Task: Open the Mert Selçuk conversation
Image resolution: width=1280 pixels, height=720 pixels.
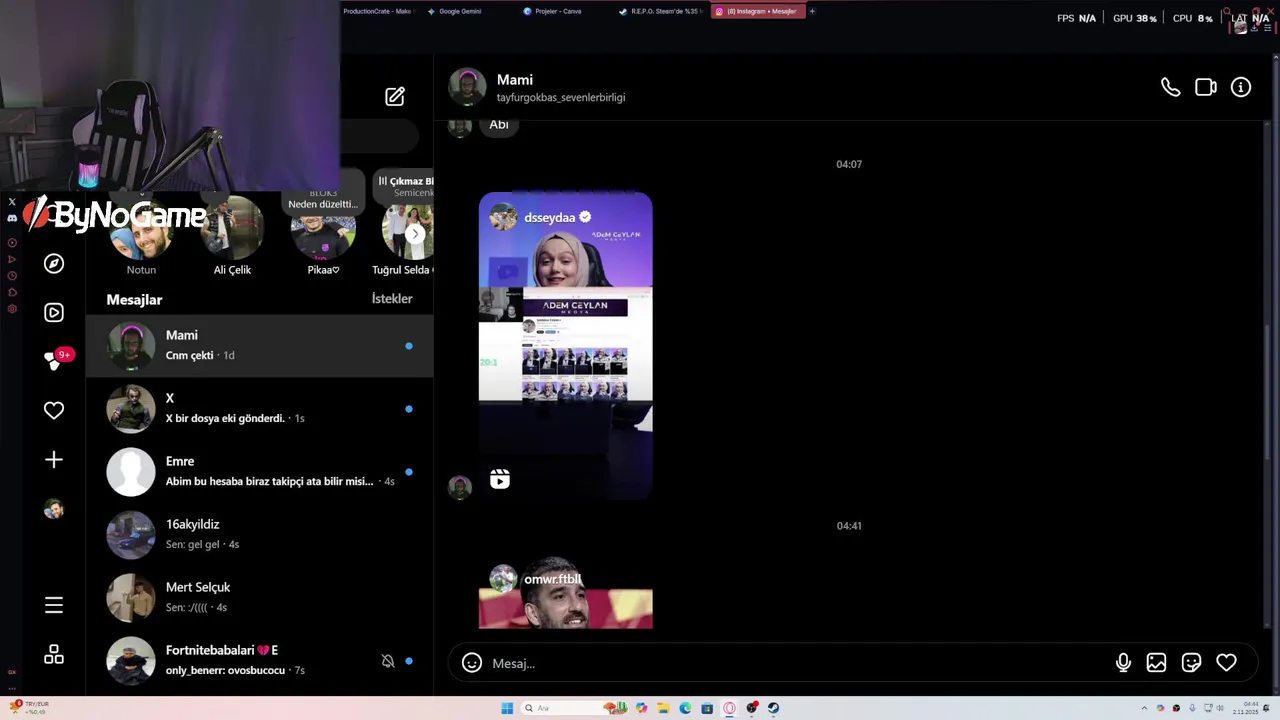Action: 260,598
